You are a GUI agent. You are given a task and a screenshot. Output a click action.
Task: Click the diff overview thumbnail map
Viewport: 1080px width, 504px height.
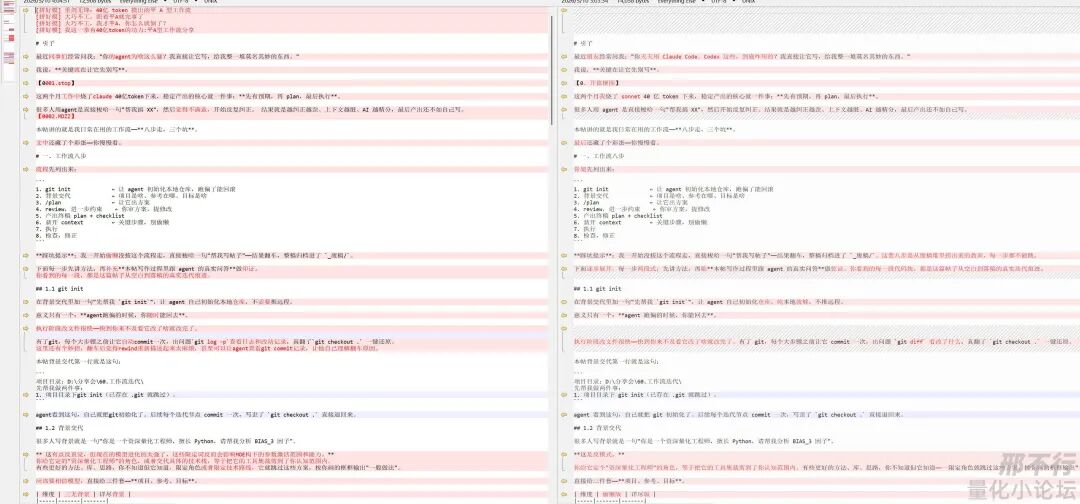pos(10,41)
